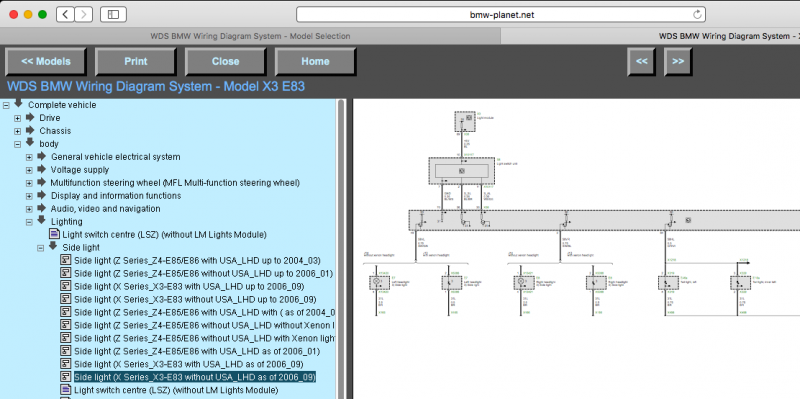Click arrow icon beside body
800x399 pixels.
pos(30,142)
